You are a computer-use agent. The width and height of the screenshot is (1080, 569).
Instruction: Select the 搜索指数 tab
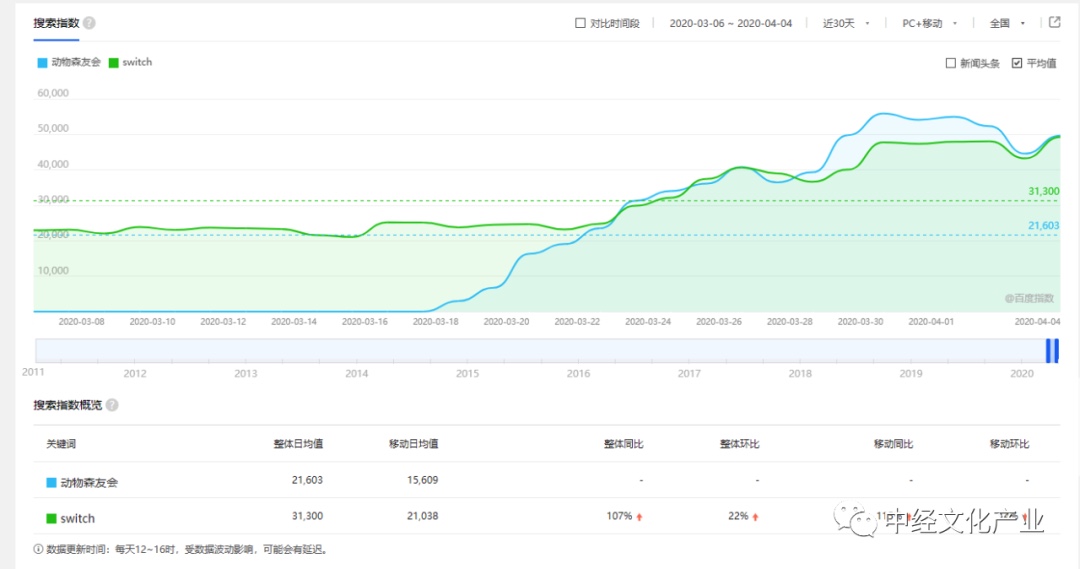[x=55, y=23]
